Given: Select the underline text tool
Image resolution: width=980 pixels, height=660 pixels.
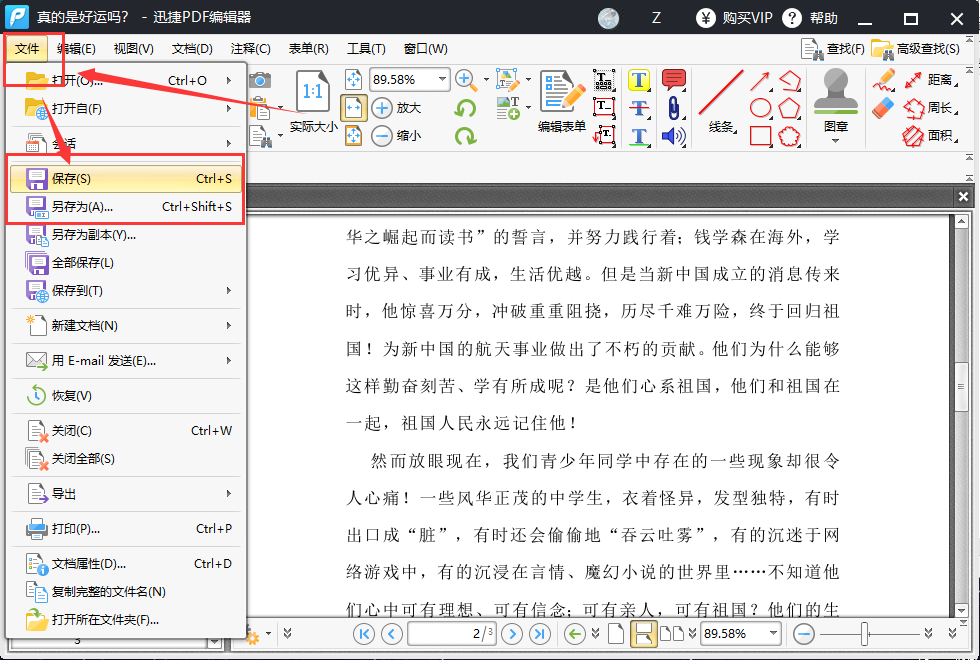Looking at the screenshot, I should click(639, 136).
